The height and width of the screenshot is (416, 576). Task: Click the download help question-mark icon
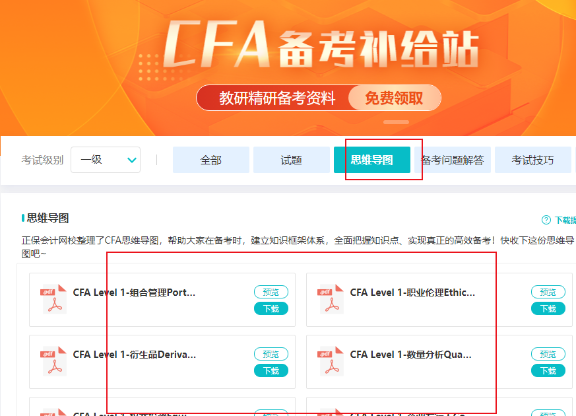[x=546, y=220]
